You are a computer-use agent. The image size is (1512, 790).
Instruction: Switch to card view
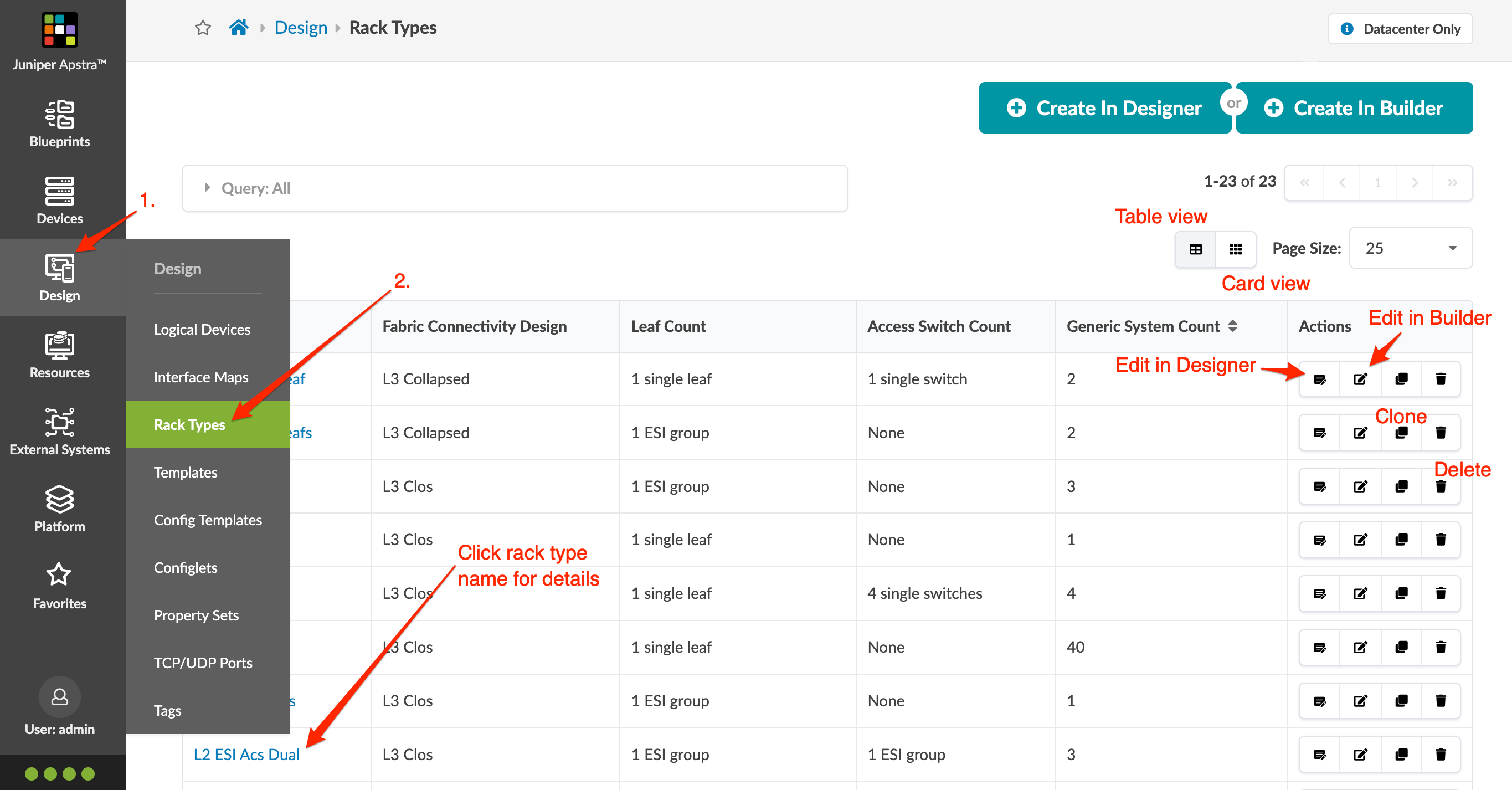coord(1235,249)
